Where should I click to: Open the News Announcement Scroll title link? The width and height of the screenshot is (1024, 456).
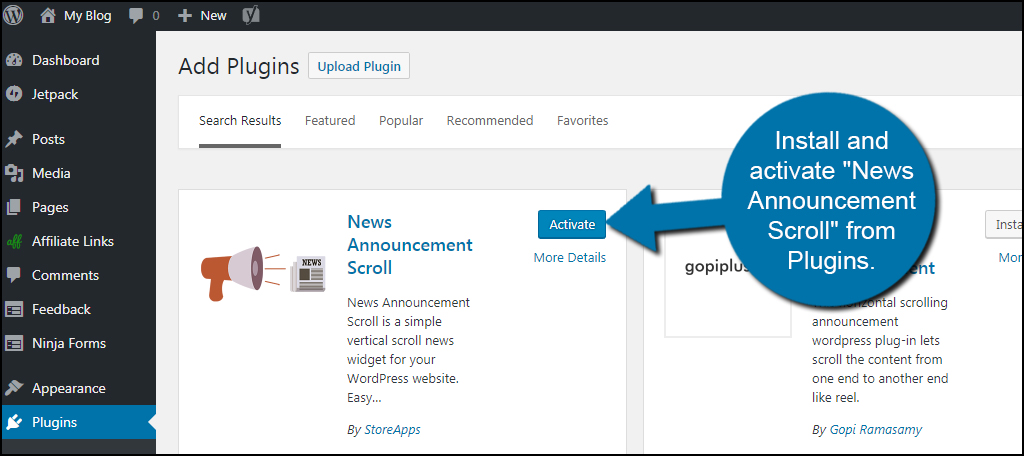[x=409, y=245]
